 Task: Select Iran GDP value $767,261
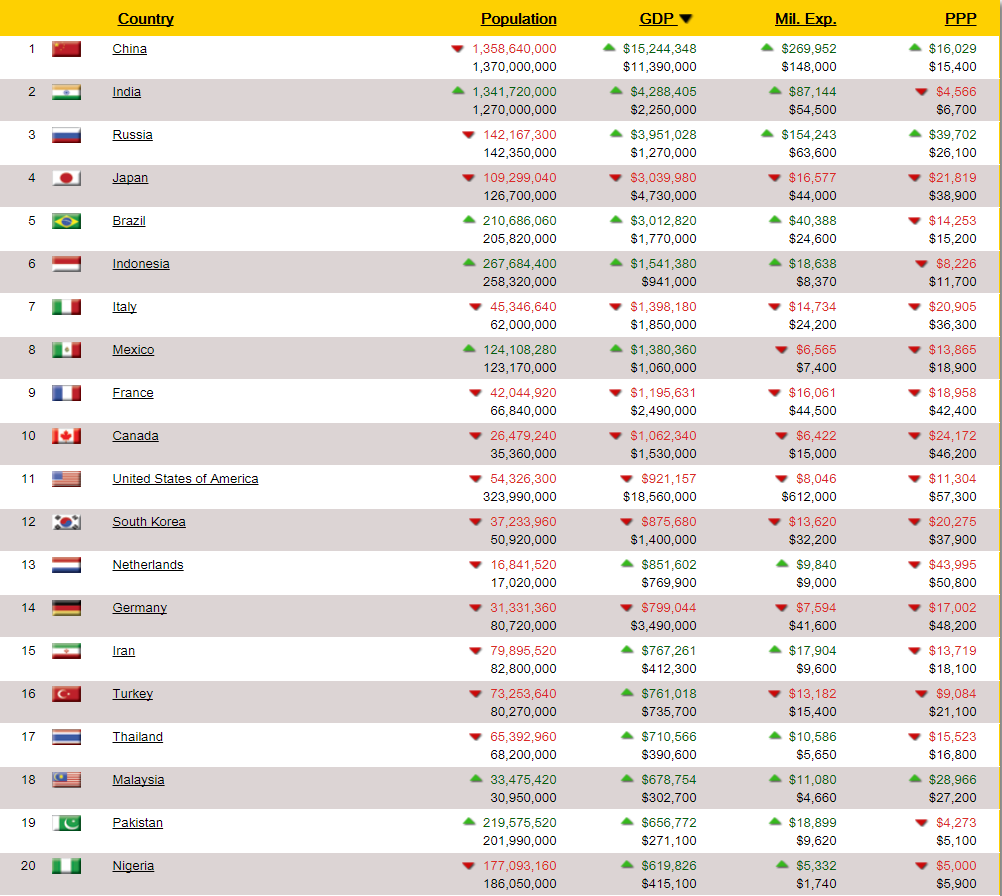pyautogui.click(x=669, y=651)
